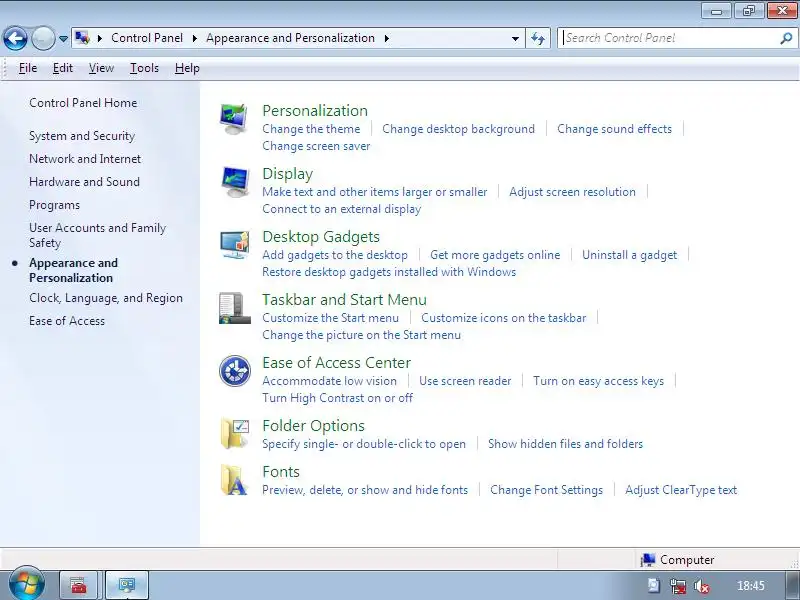Image resolution: width=800 pixels, height=600 pixels.
Task: Click Get more gadgets online
Action: tap(495, 255)
